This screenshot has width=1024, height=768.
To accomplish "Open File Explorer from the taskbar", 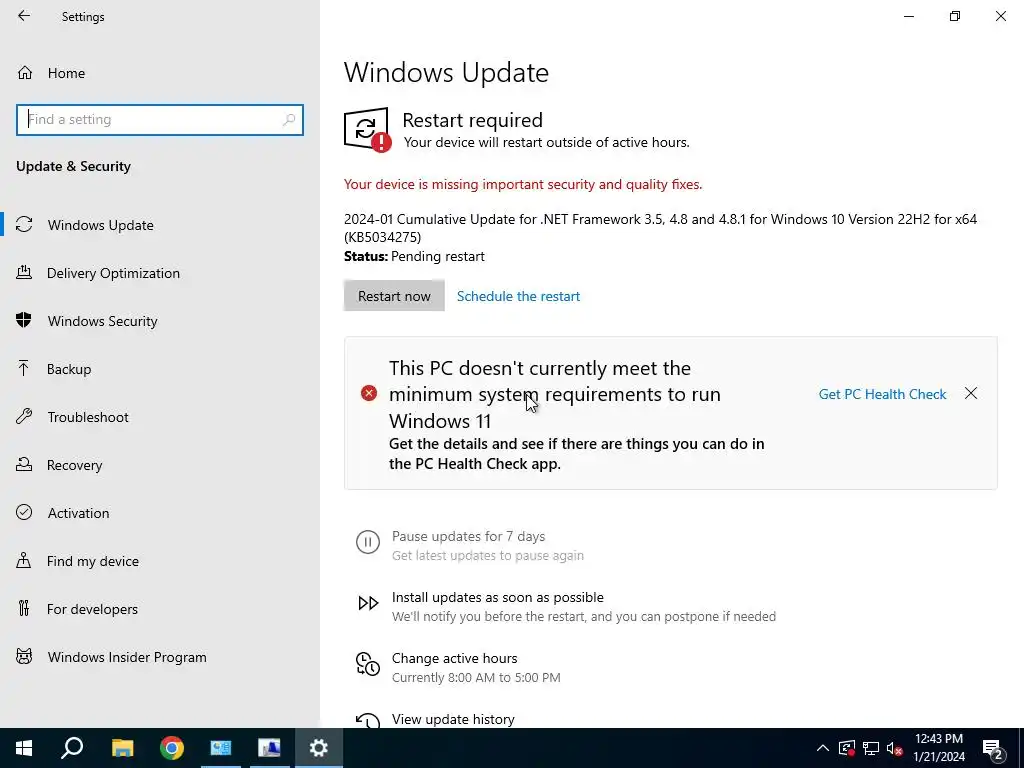I will coord(122,748).
